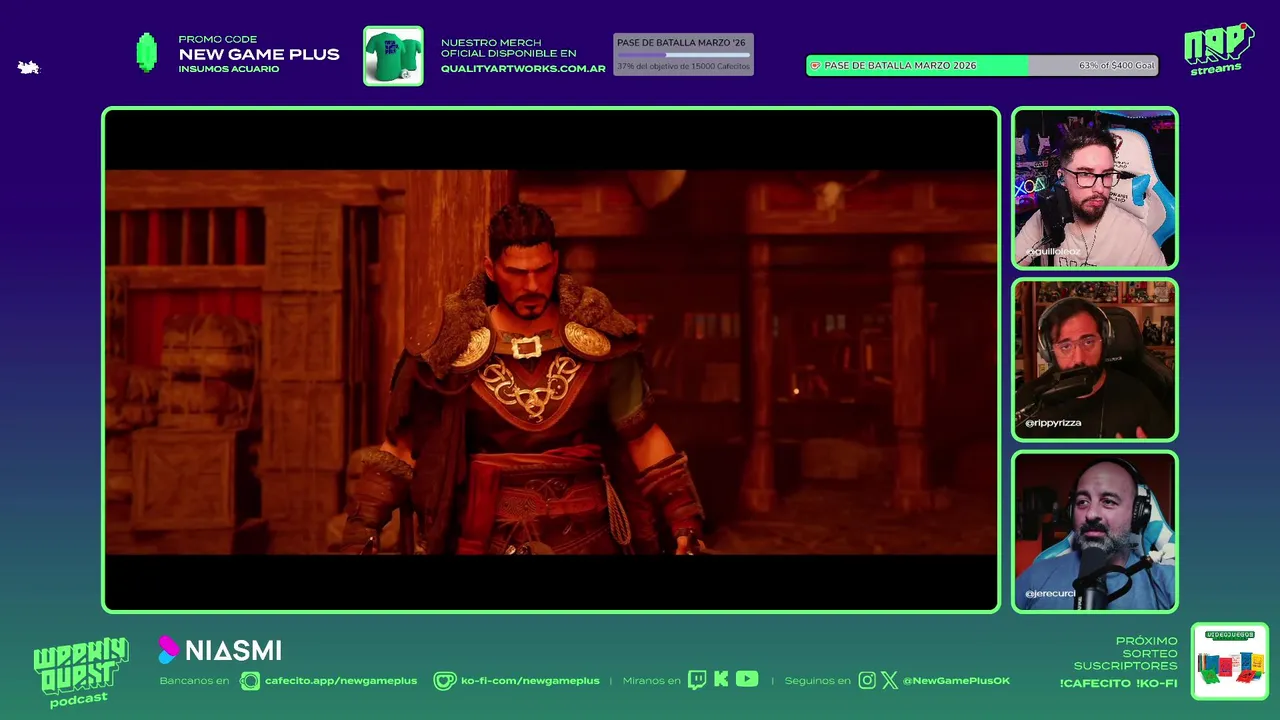Click the small white creature icon
The width and height of the screenshot is (1280, 720).
pos(28,67)
